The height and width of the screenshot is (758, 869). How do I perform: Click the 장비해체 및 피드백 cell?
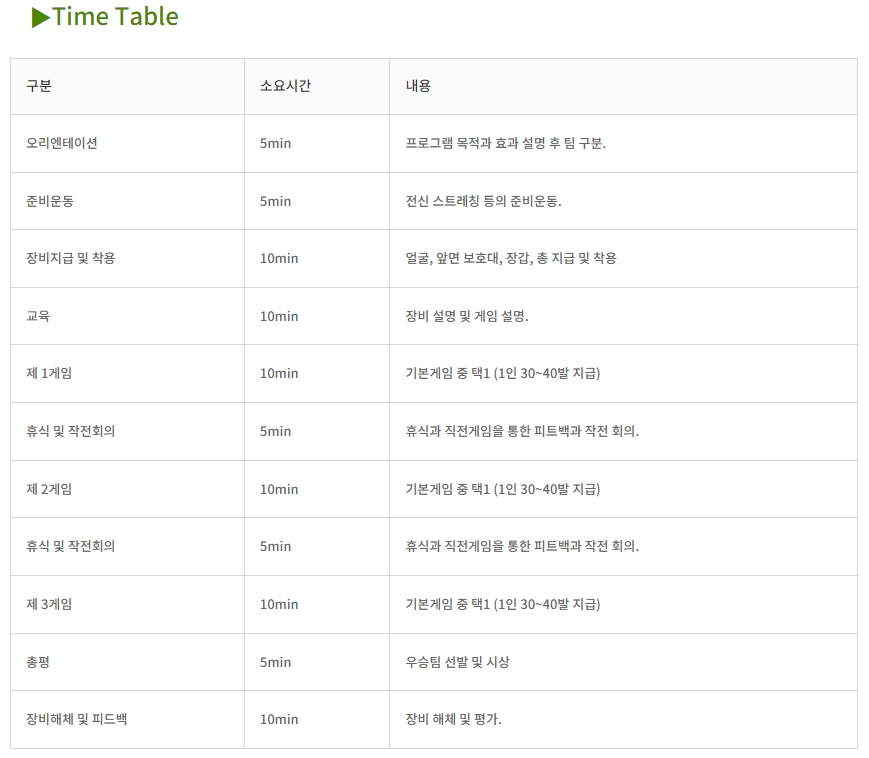click(x=76, y=719)
